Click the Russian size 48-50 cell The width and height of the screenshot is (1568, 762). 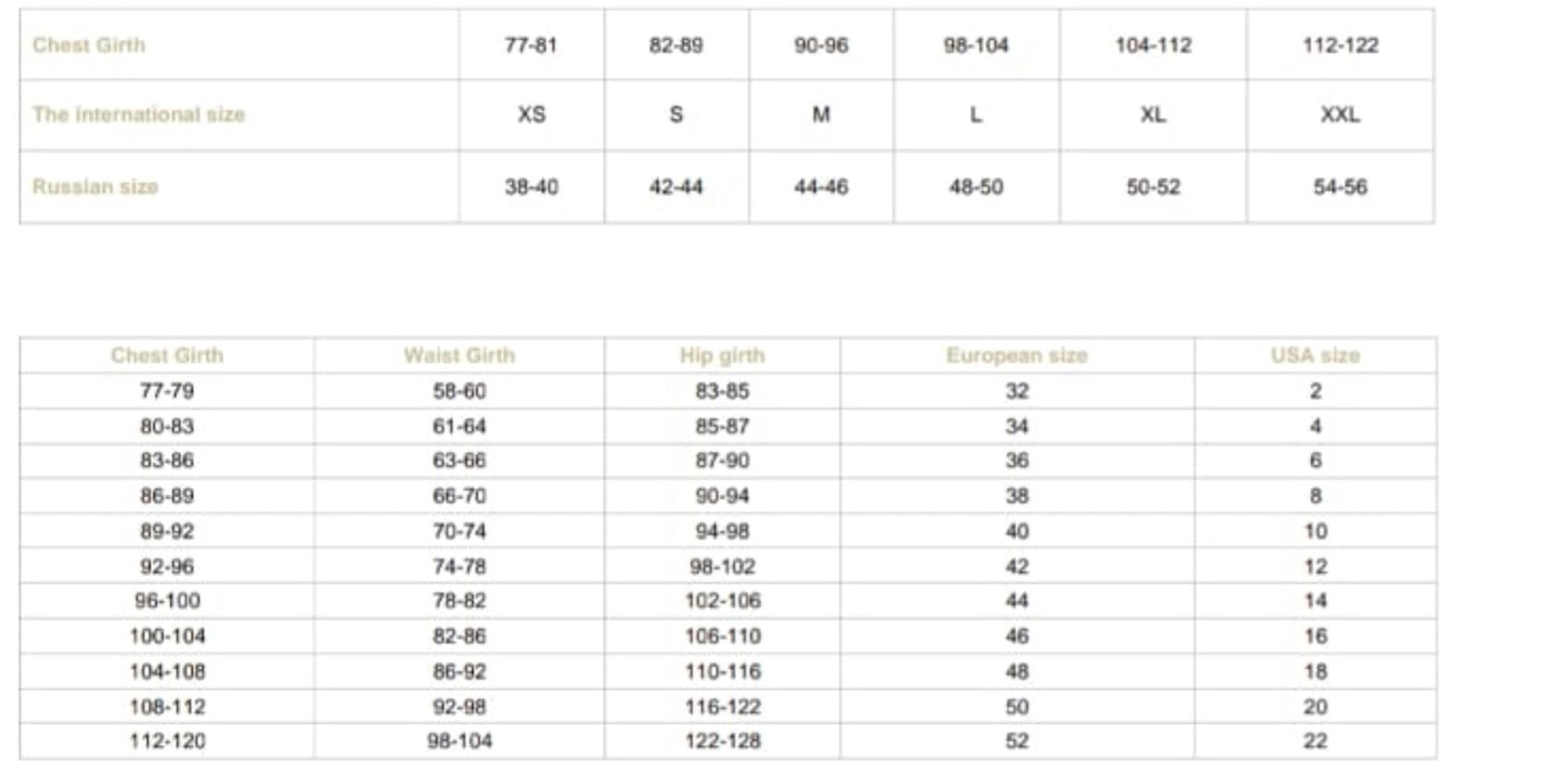tap(976, 187)
